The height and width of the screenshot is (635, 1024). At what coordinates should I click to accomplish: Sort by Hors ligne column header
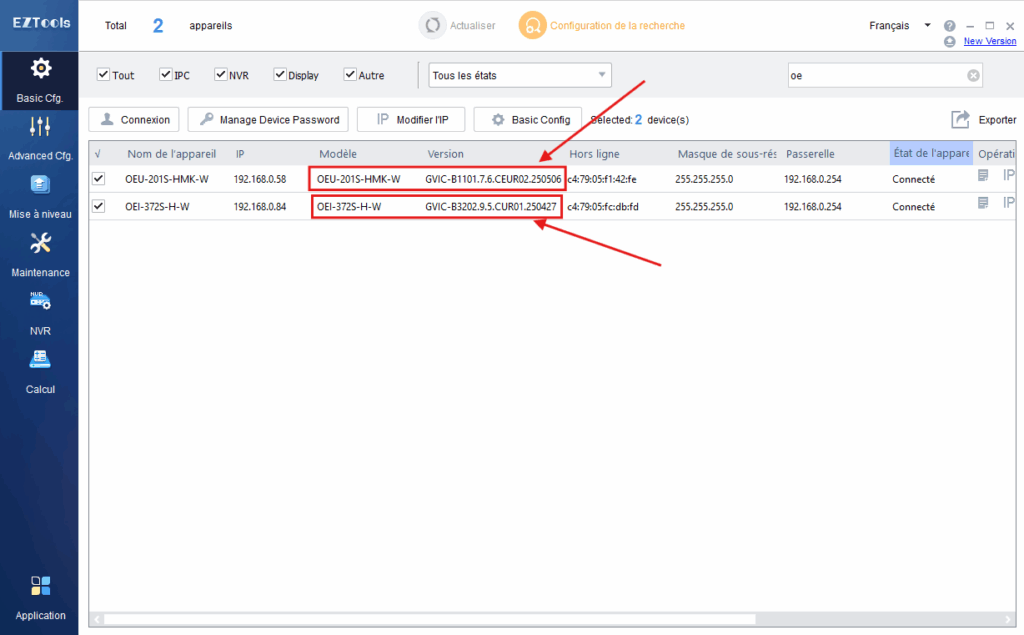(x=594, y=154)
